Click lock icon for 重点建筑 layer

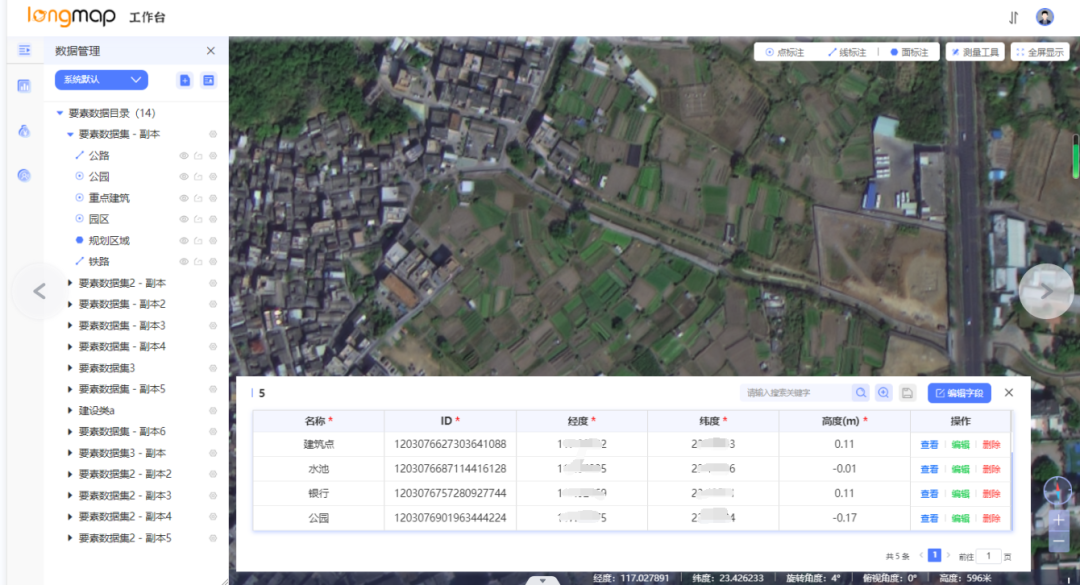(x=198, y=198)
